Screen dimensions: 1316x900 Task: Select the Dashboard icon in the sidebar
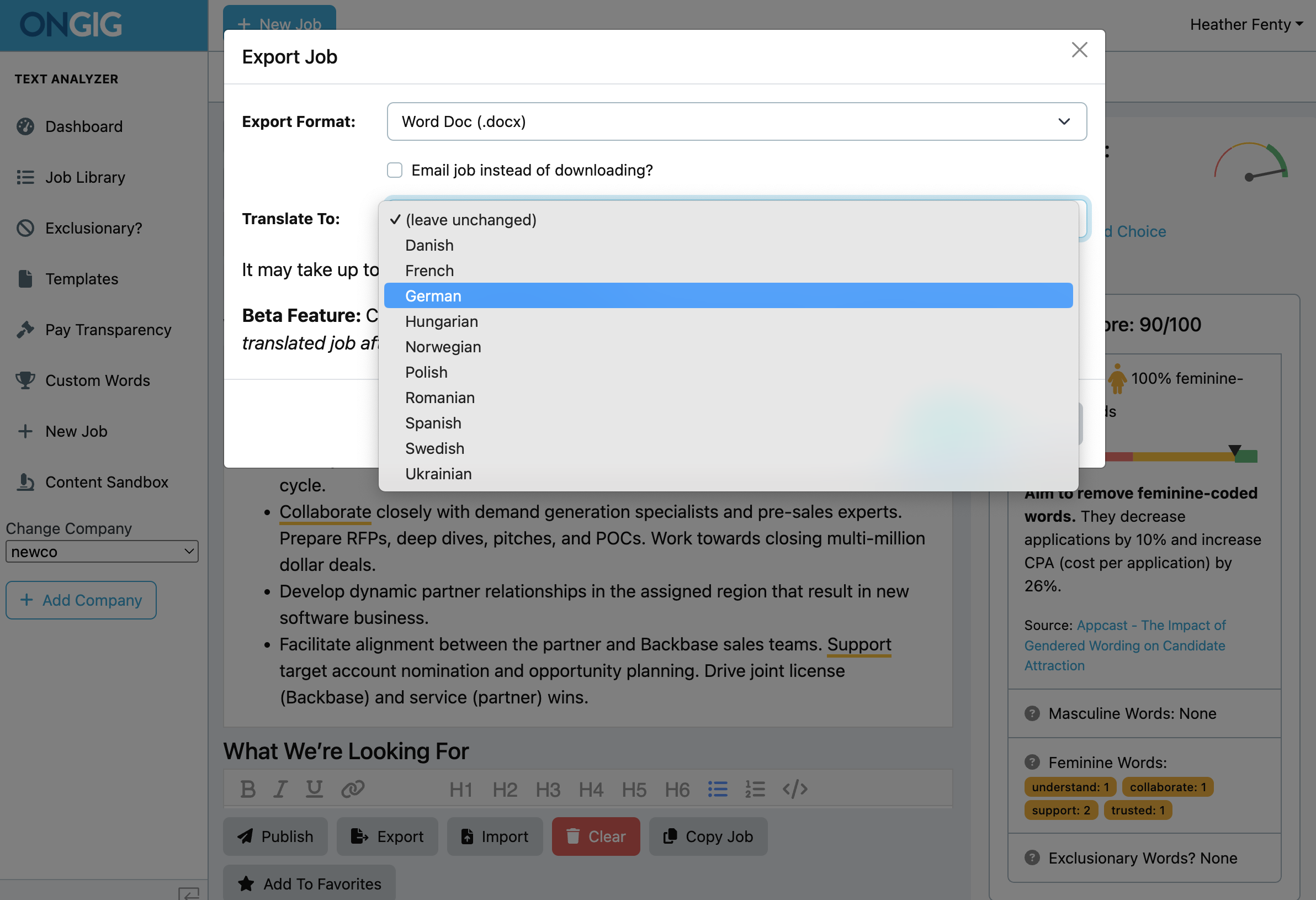click(25, 126)
